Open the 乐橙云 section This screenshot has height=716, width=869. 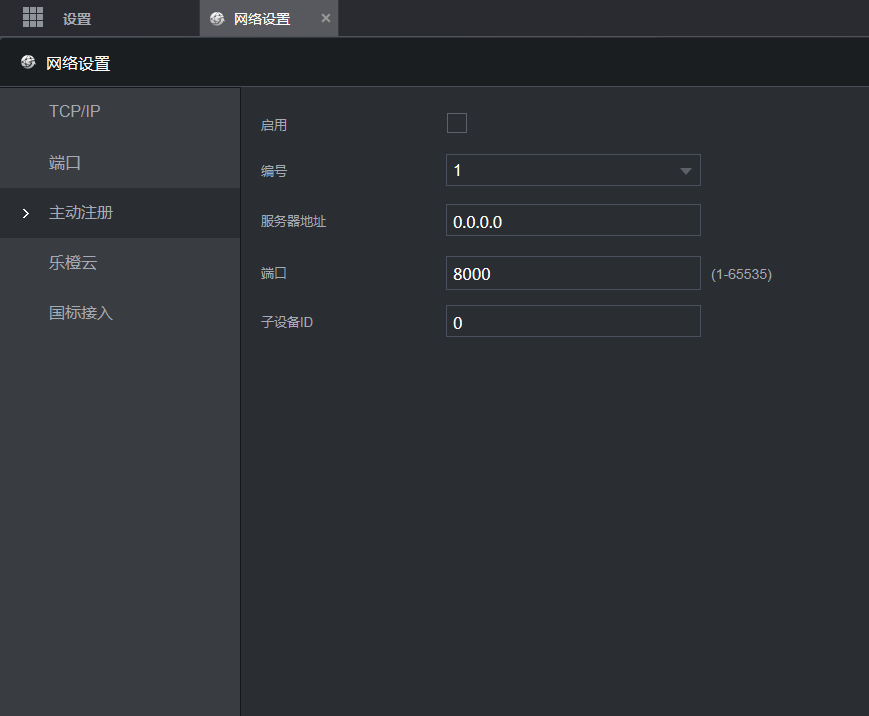pyautogui.click(x=73, y=263)
